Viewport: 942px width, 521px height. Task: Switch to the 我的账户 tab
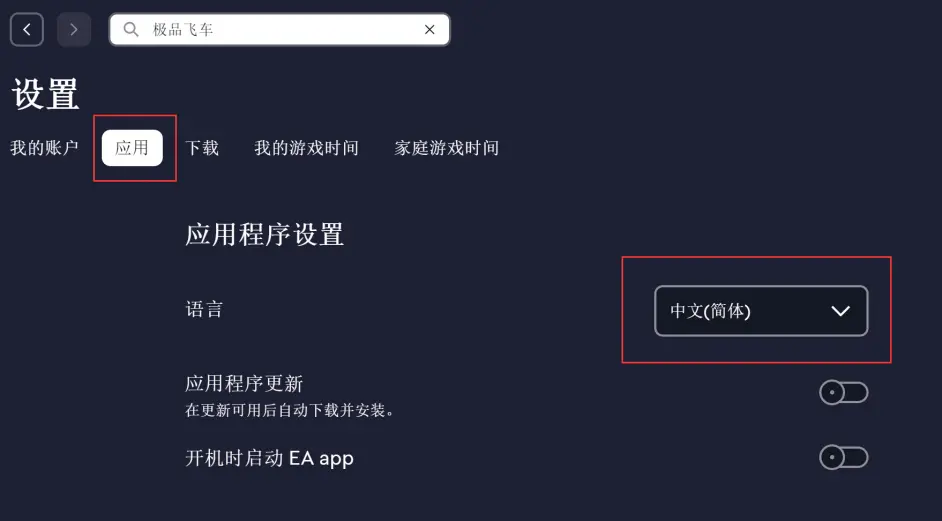pos(44,148)
